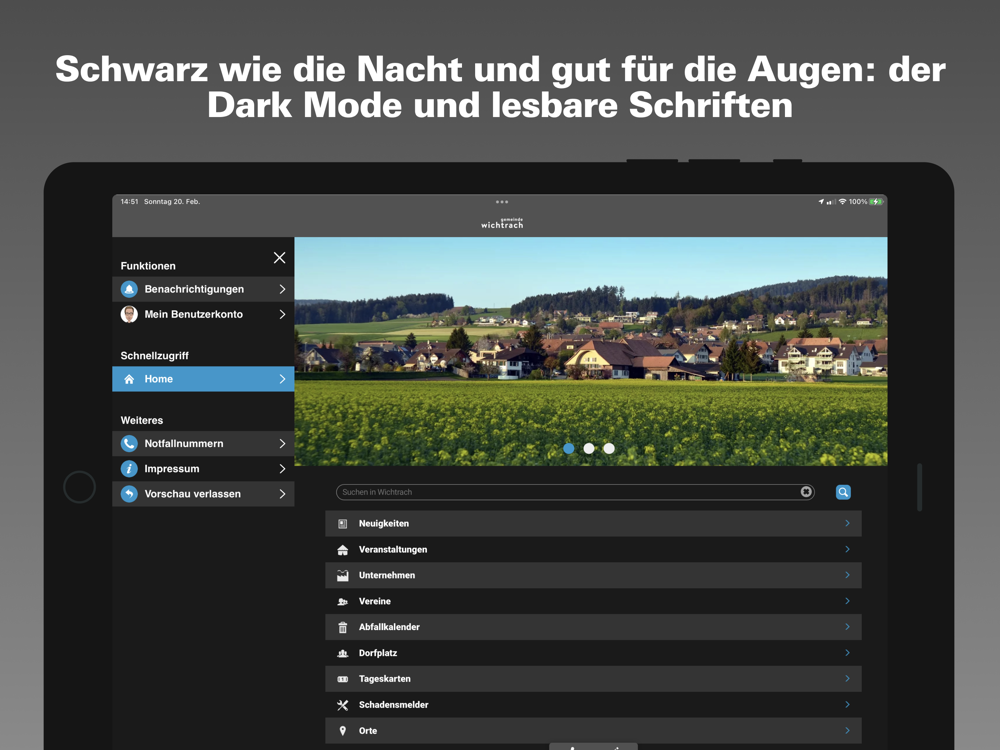Image resolution: width=1000 pixels, height=750 pixels.
Task: Expand Benachrichtigungen via its chevron
Action: (x=282, y=289)
